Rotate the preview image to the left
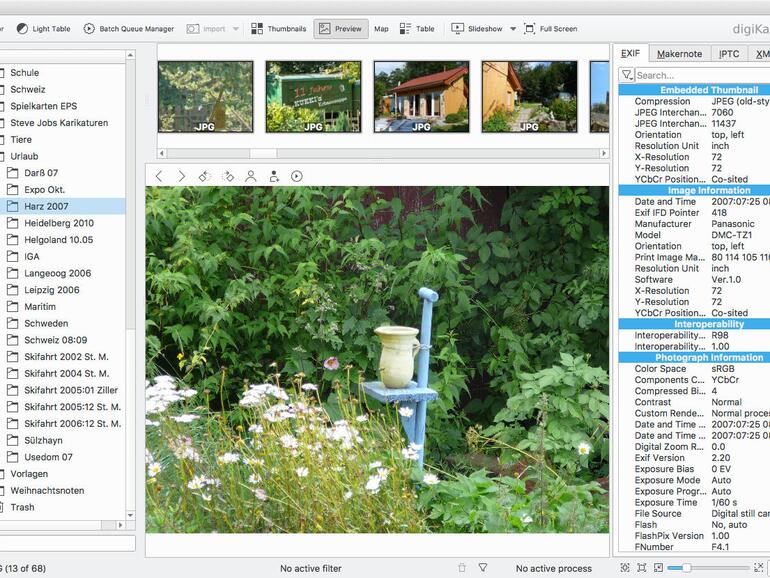The image size is (770, 578). pos(204,176)
